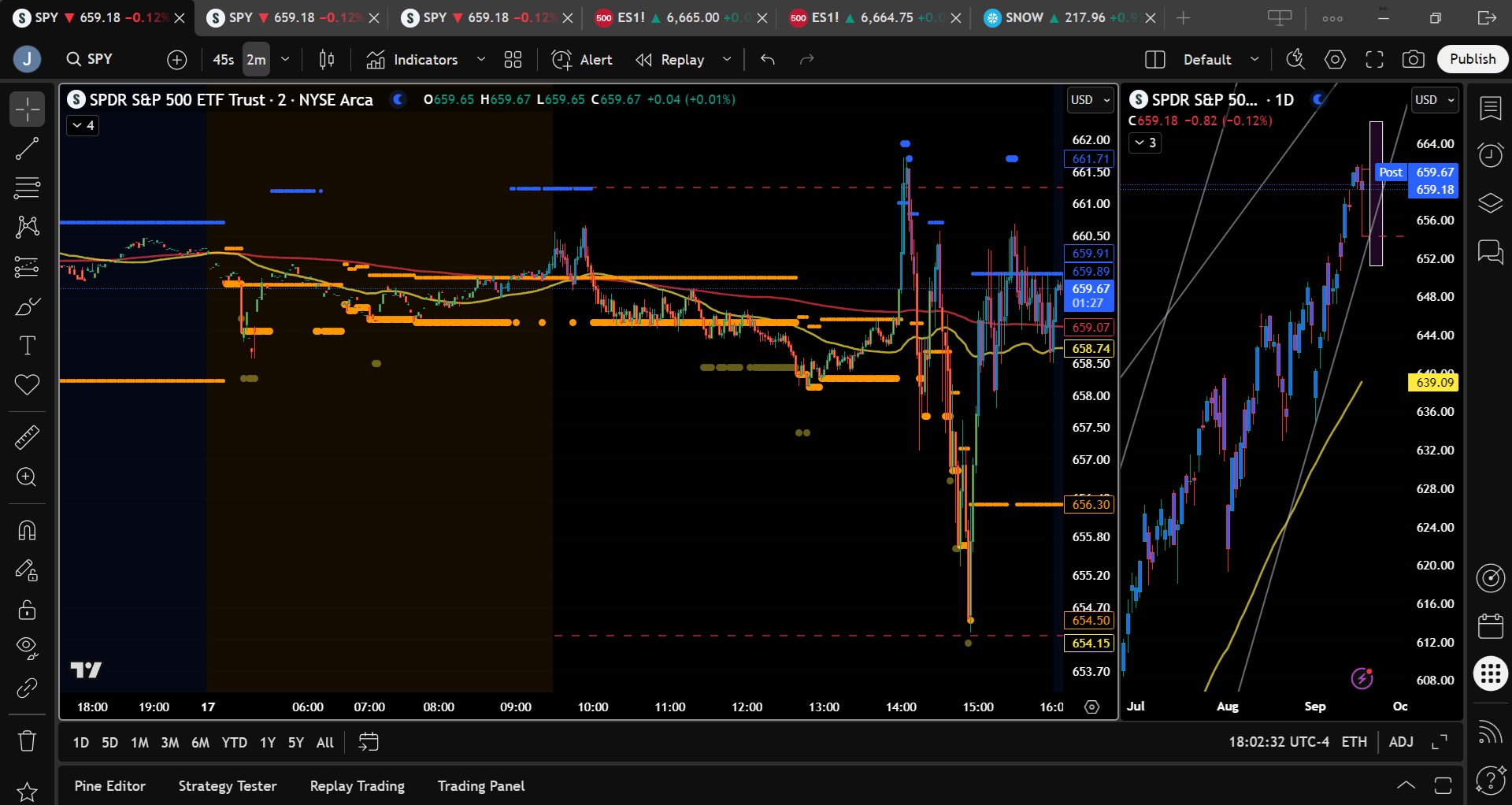Click the Publish button

1473,59
